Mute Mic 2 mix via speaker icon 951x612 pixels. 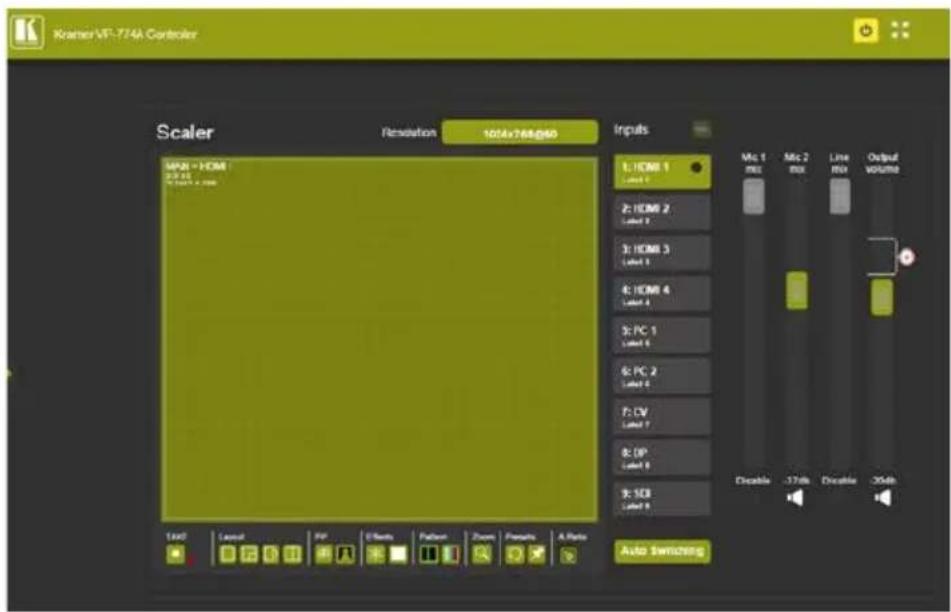(795, 498)
